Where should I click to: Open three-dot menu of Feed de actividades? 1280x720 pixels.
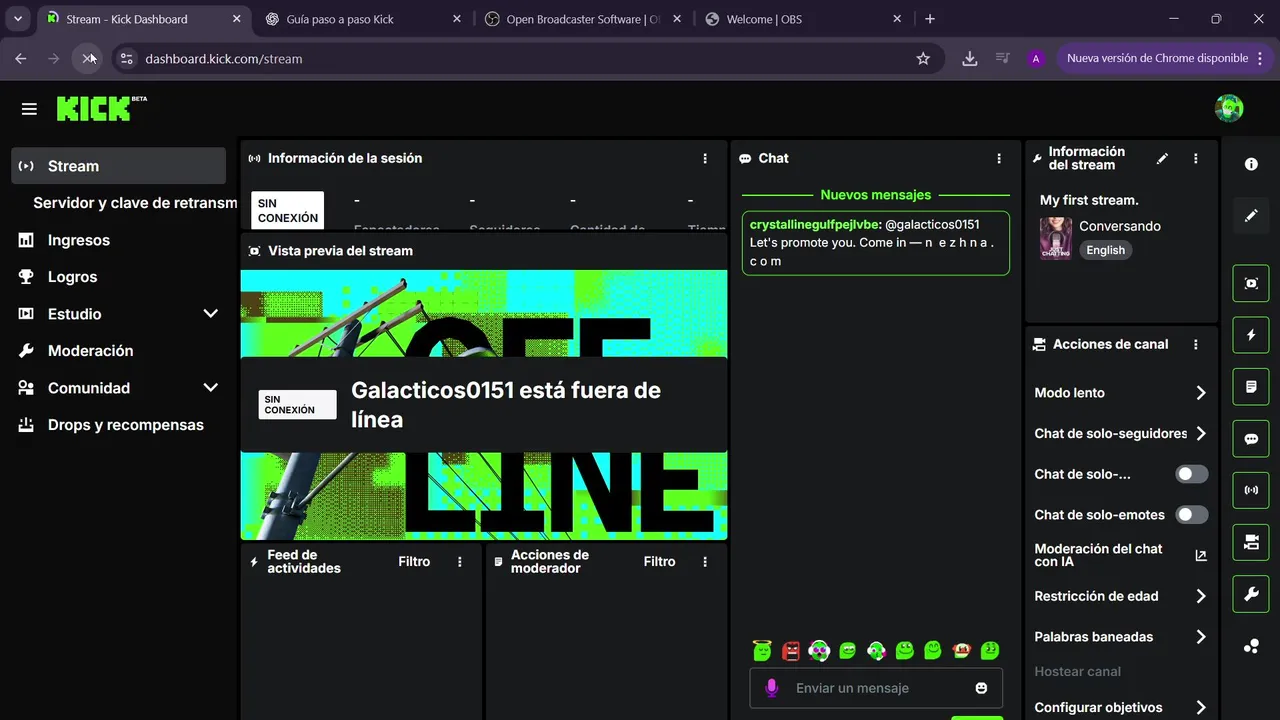[460, 562]
